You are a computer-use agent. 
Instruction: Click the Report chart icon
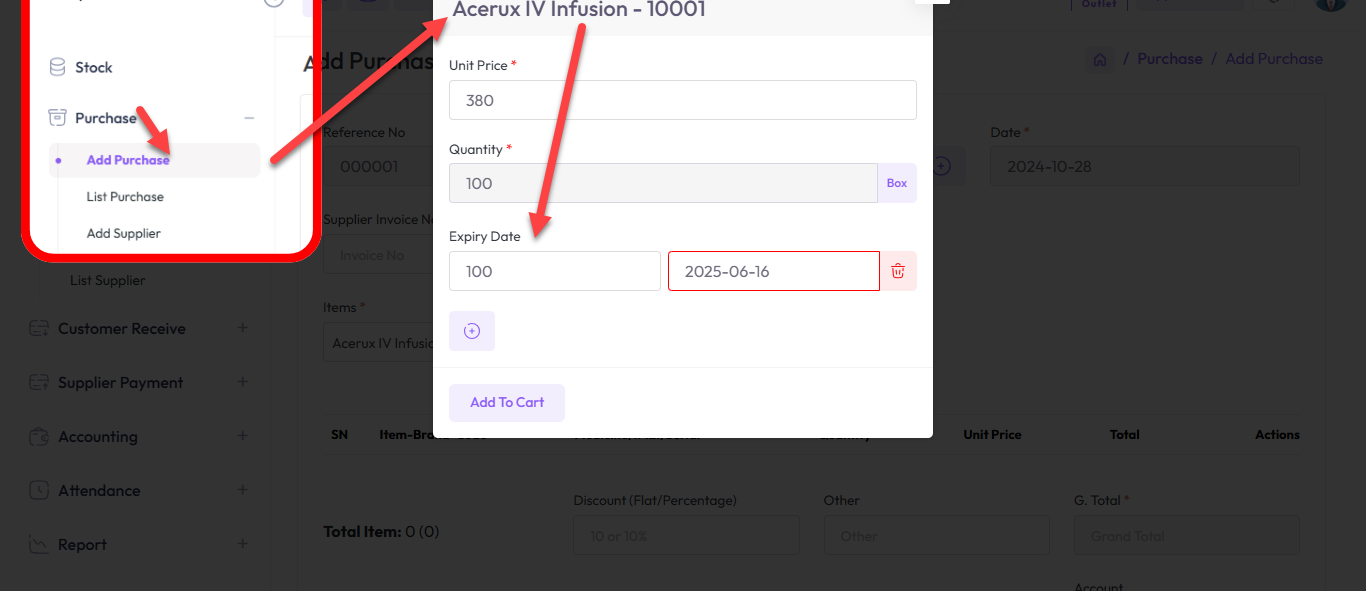point(39,545)
